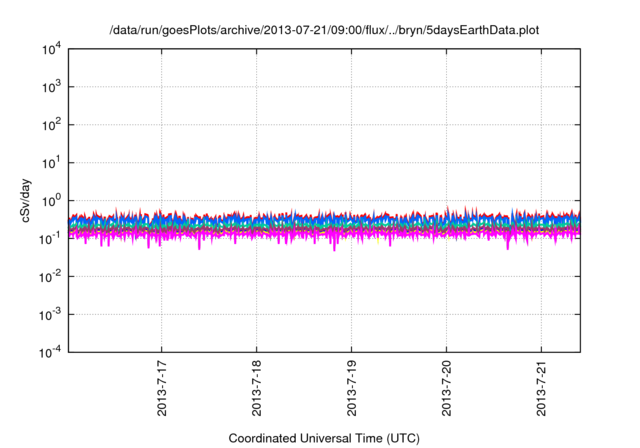Click the 2013-7-17 date label
The image size is (640, 448).
(162, 388)
